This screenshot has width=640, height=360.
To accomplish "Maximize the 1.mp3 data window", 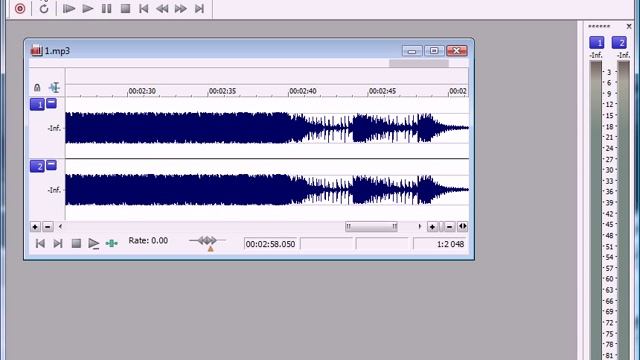I will pos(434,51).
